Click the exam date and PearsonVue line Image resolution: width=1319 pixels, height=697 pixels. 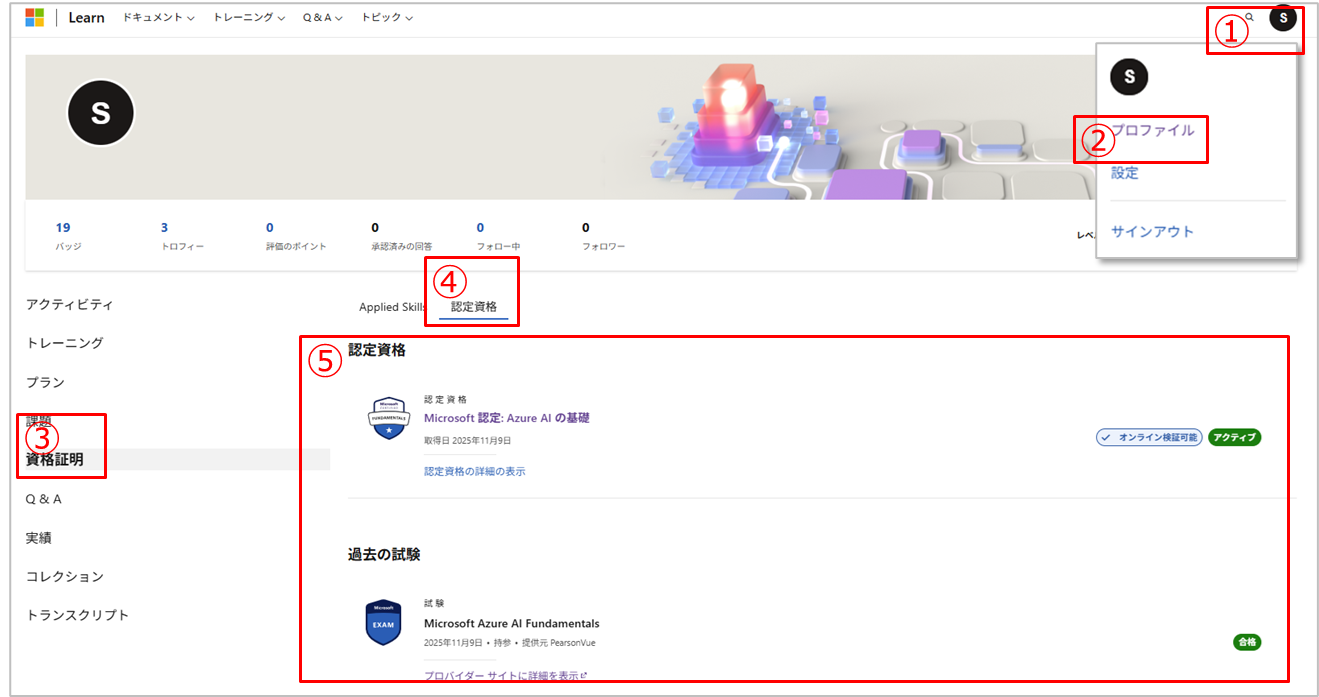pos(509,642)
